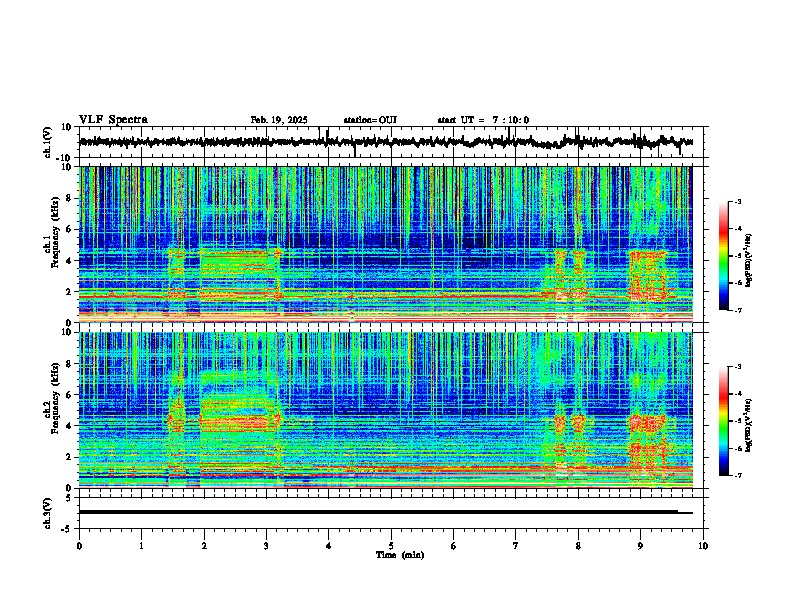Click the 'start UT = 7 : 10: 0' text
Screen dimensions: 792x612
[x=483, y=120]
